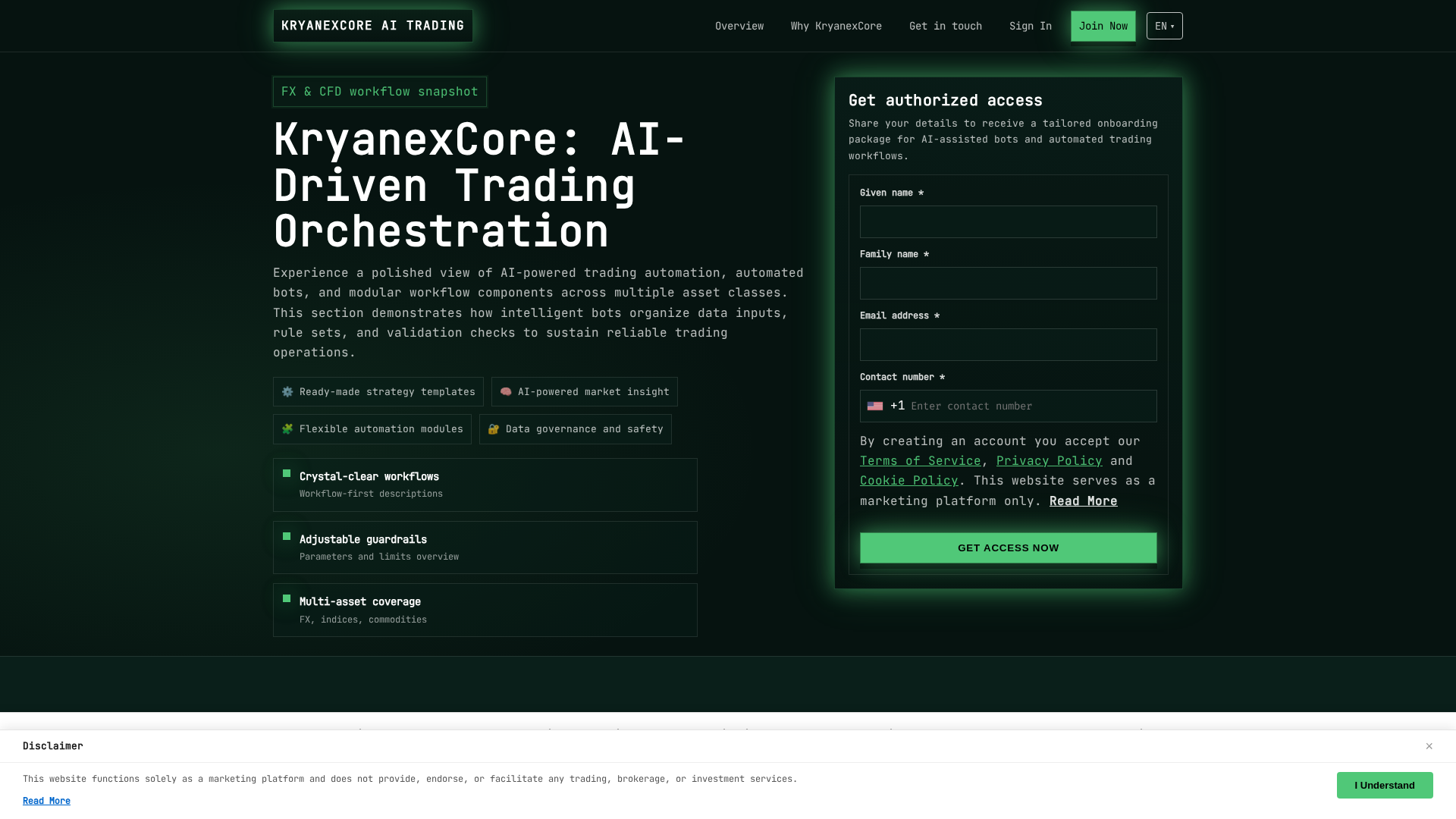This screenshot has height=819, width=1456.
Task: Click the I Understand button
Action: [x=1384, y=786]
